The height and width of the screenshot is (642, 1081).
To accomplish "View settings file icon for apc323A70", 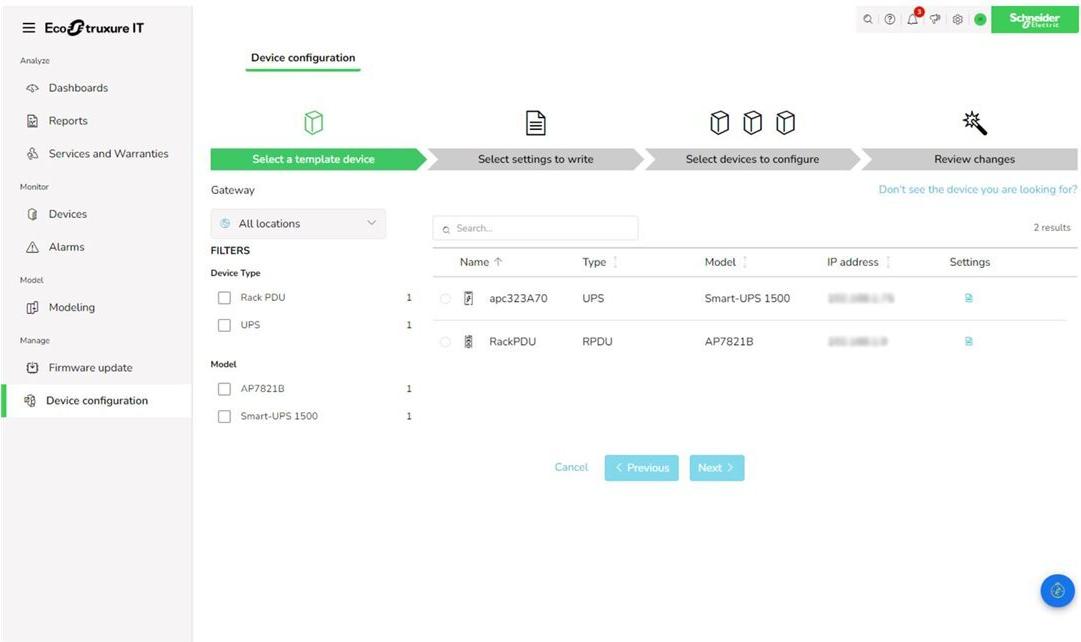I will 968,298.
